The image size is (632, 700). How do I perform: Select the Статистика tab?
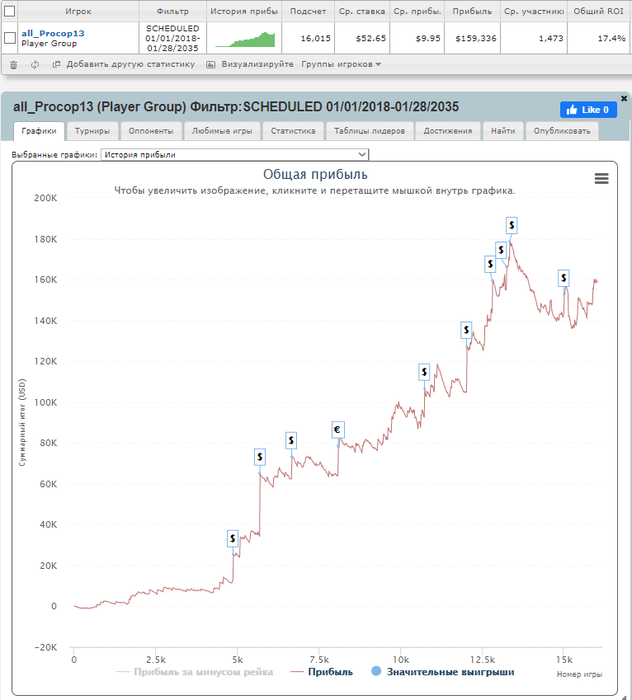pyautogui.click(x=293, y=131)
